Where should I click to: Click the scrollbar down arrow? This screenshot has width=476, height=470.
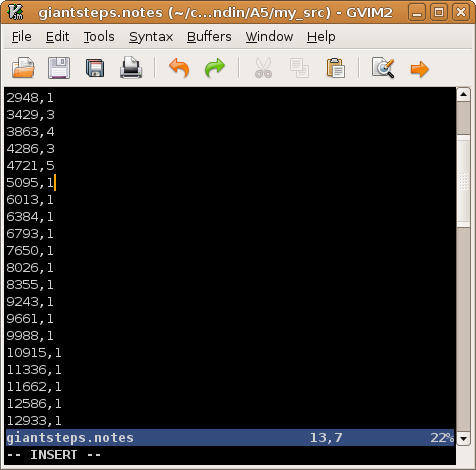coord(463,438)
